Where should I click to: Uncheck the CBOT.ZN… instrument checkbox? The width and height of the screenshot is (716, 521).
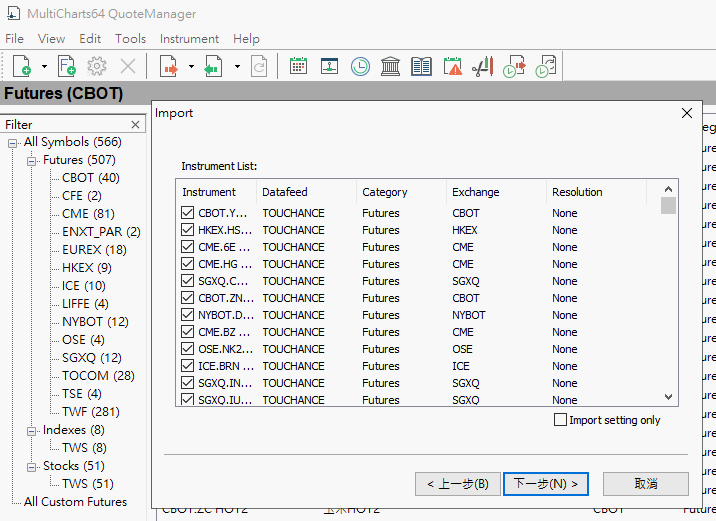tap(188, 298)
